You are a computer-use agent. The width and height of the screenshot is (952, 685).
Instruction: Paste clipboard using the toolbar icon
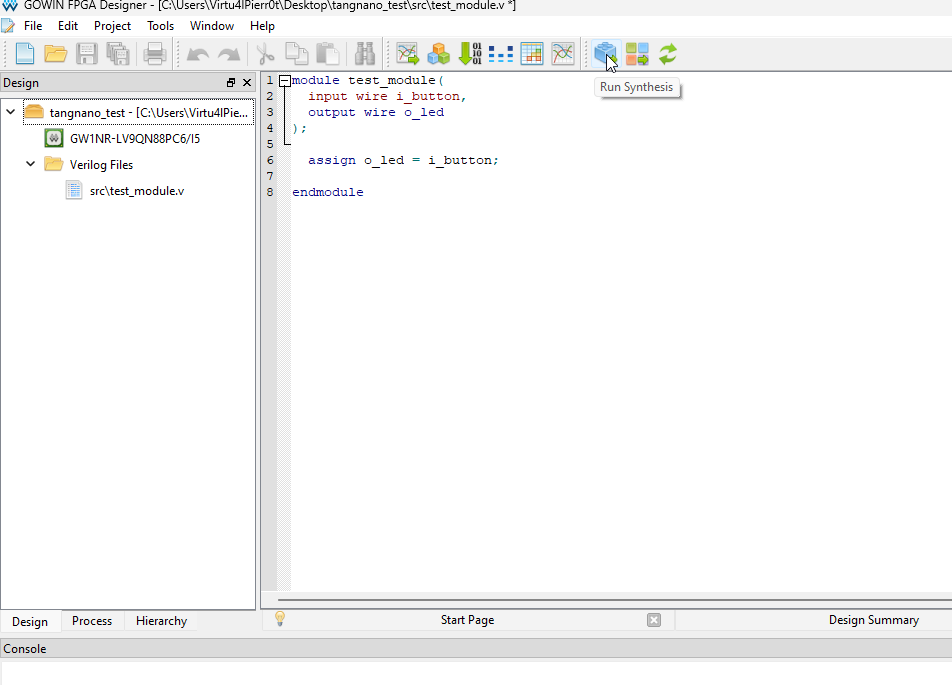328,53
